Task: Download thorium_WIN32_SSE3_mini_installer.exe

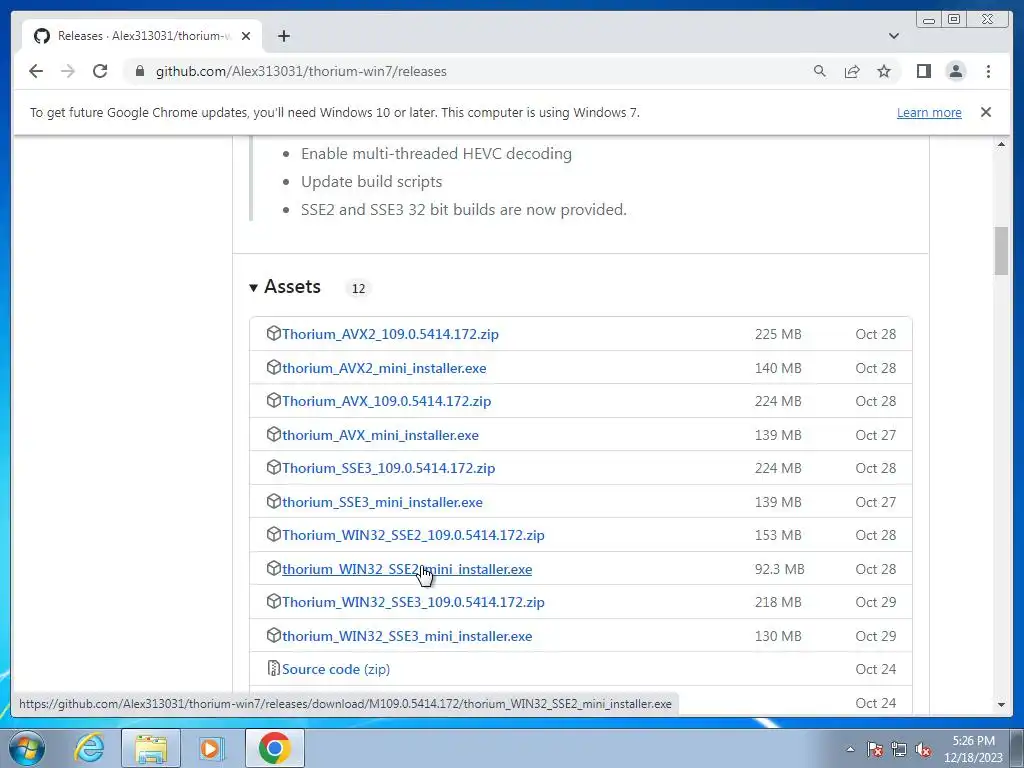Action: [407, 636]
